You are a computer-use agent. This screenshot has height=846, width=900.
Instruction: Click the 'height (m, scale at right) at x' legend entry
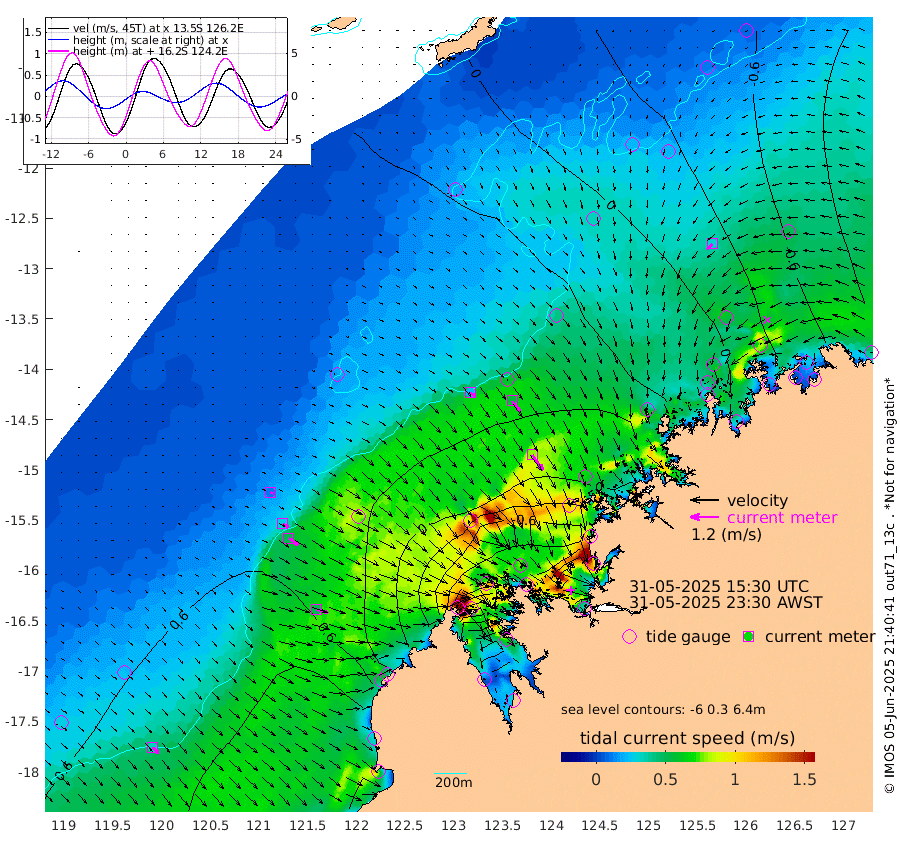click(150, 40)
